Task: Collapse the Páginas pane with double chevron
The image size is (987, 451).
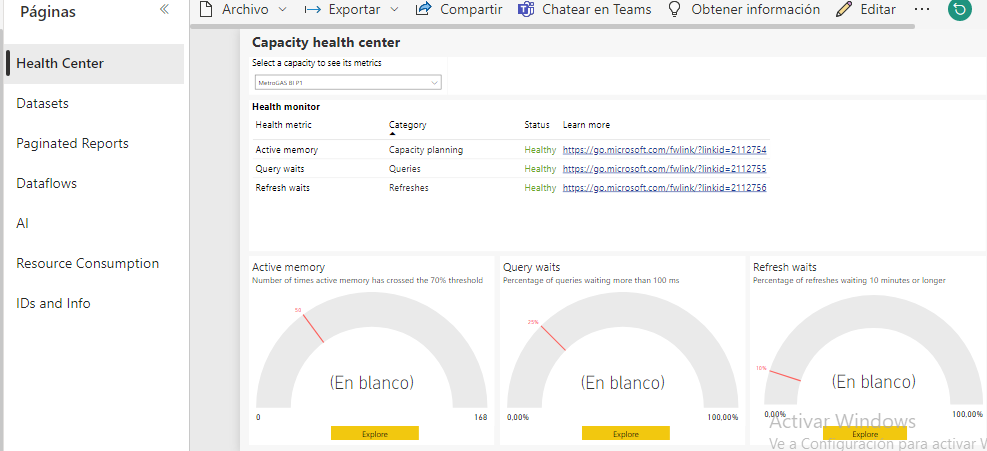Action: [x=164, y=9]
